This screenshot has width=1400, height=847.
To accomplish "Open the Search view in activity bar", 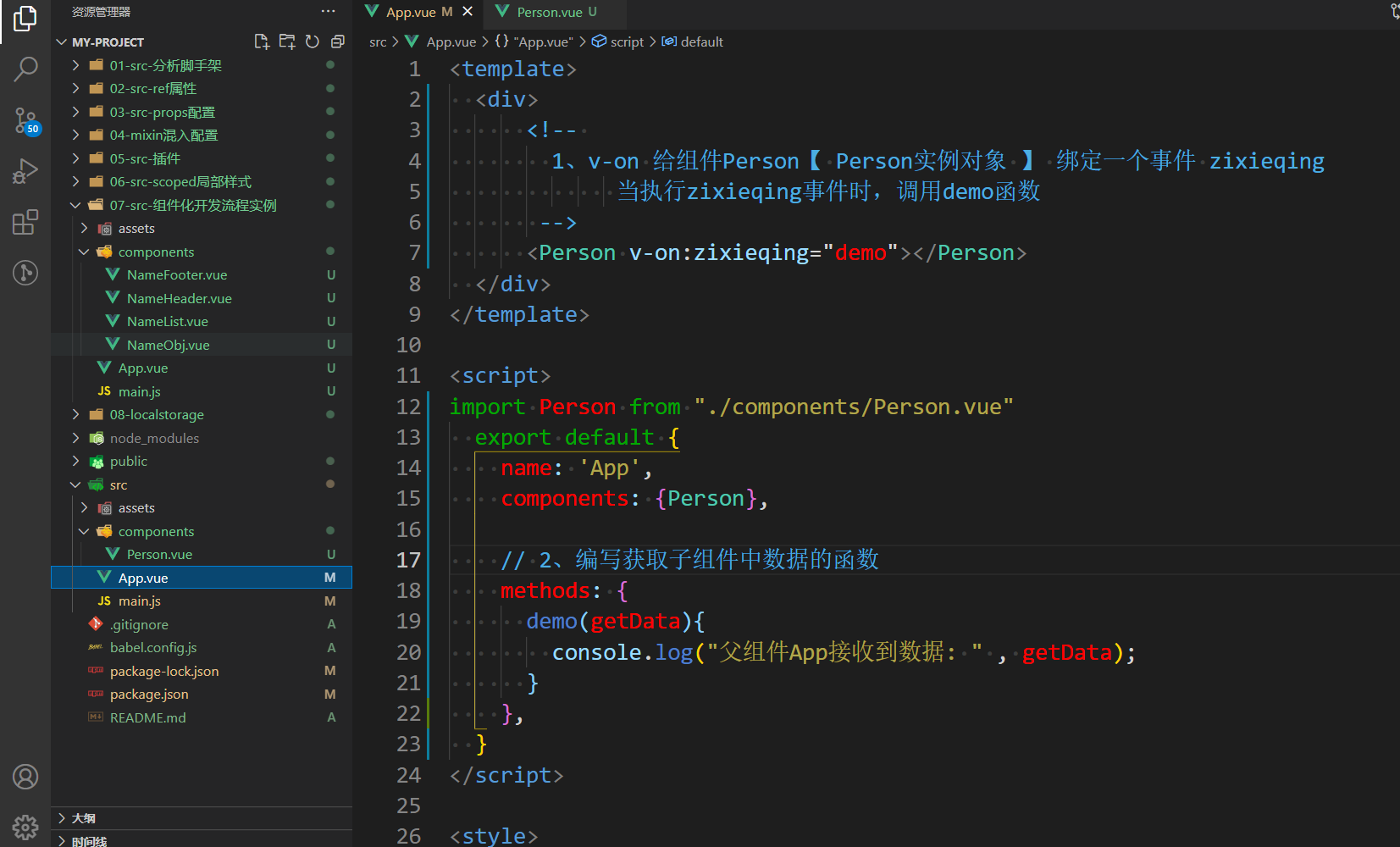I will click(x=25, y=69).
